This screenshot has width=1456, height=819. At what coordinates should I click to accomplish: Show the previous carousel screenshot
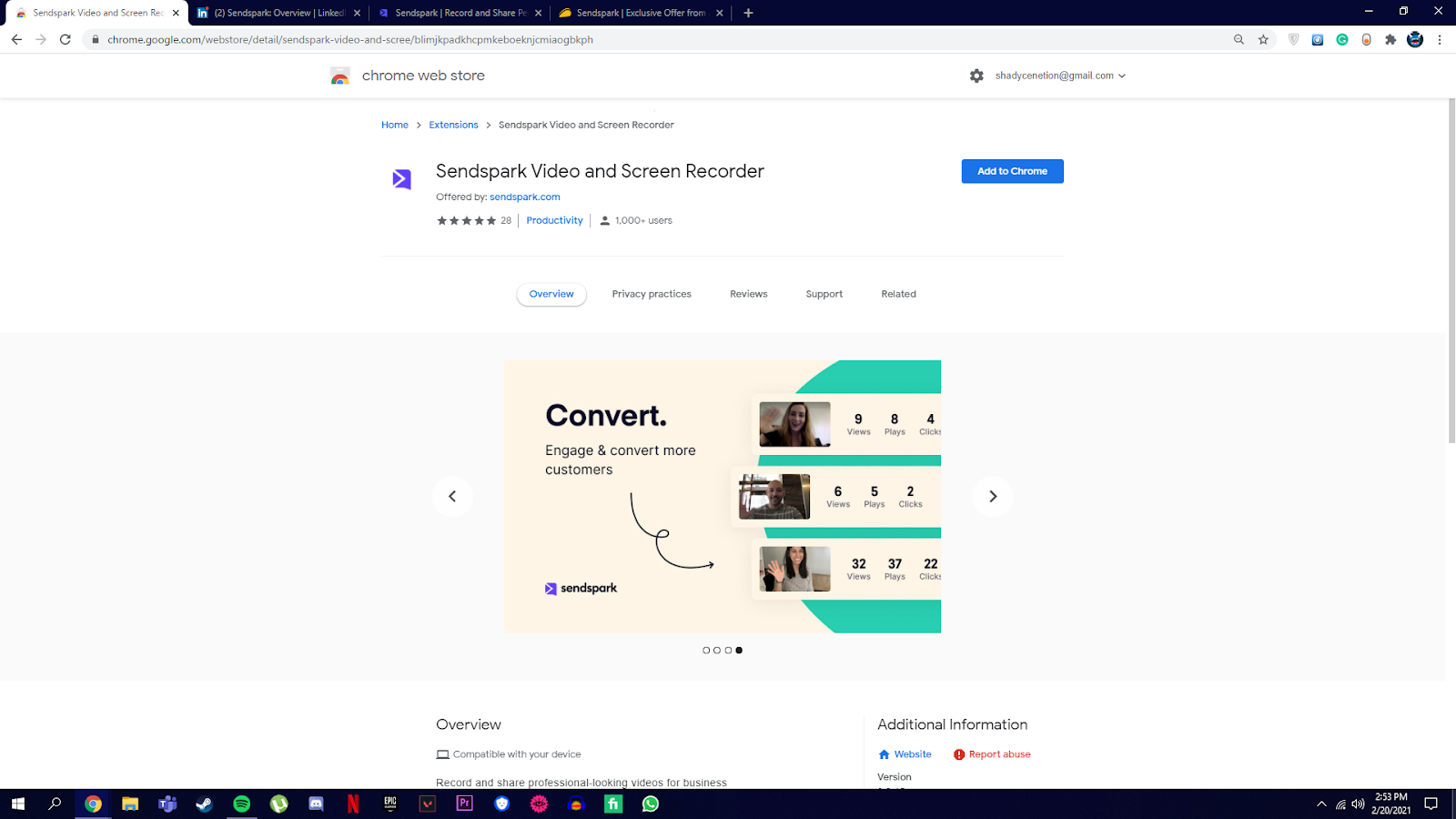click(452, 497)
